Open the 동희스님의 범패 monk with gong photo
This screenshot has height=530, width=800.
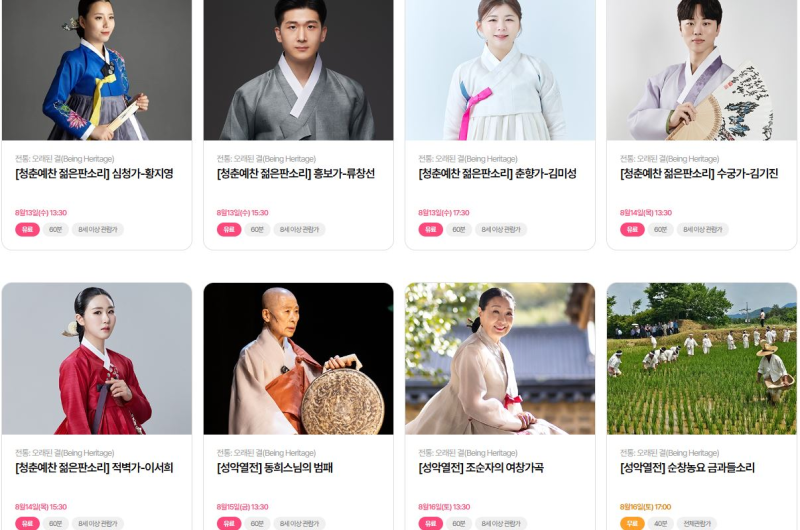click(x=298, y=359)
